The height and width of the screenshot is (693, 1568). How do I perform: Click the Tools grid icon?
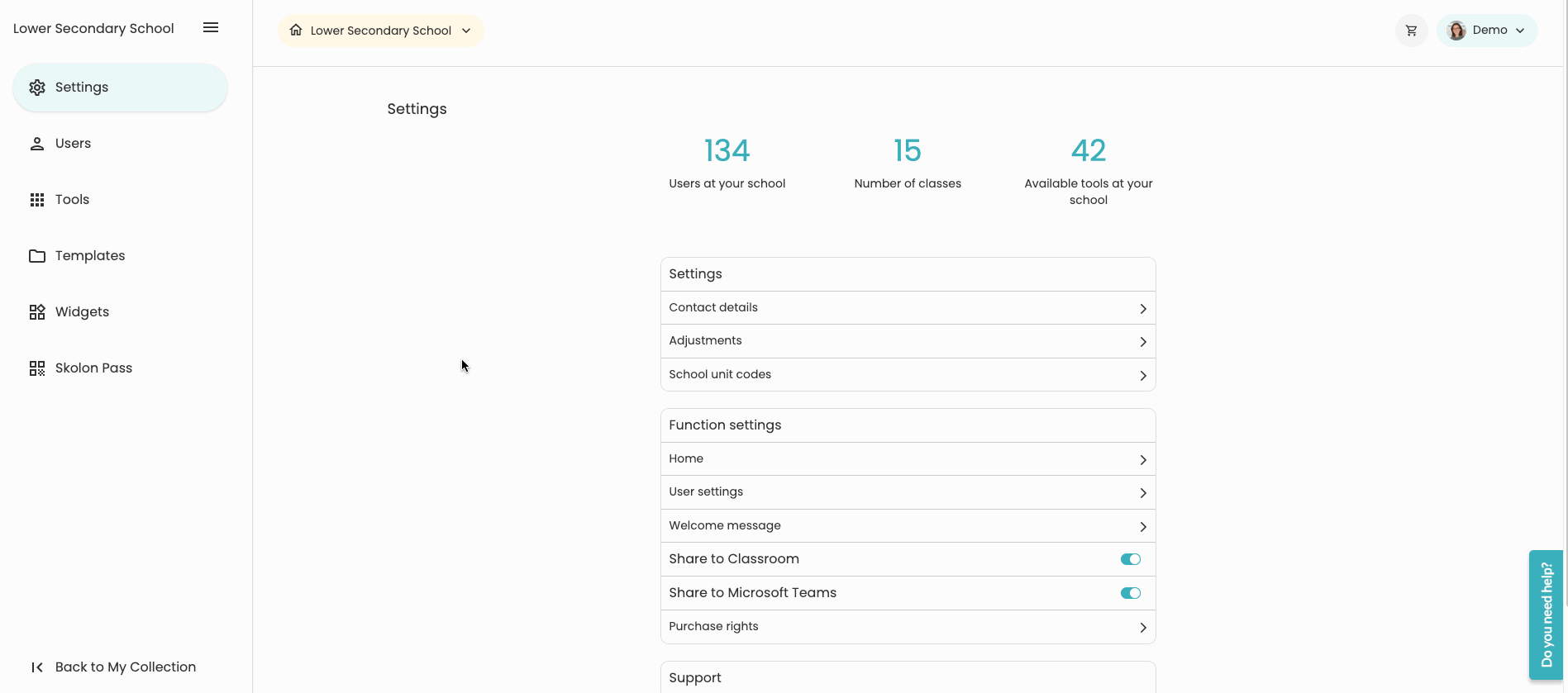37,200
